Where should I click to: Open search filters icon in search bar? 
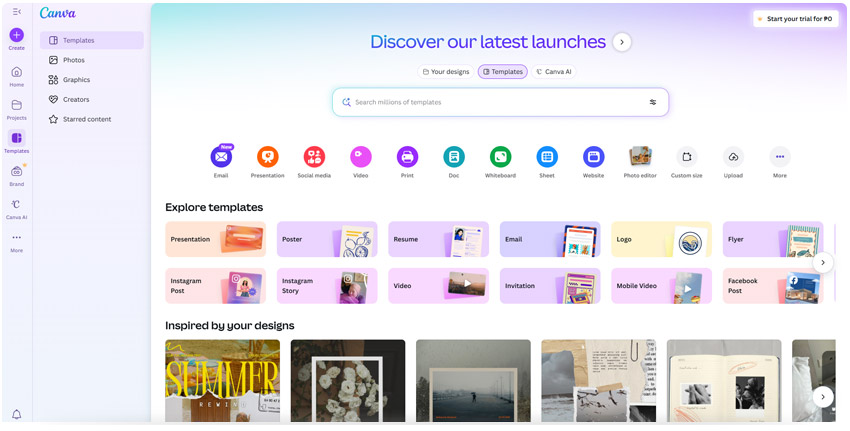click(653, 102)
